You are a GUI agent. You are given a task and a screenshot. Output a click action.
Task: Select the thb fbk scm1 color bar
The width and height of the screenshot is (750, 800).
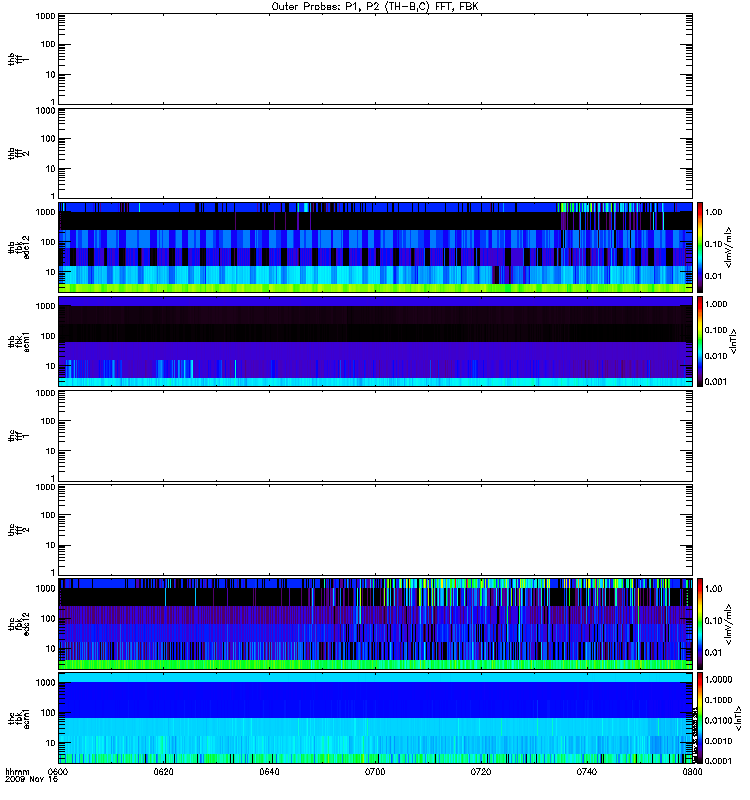pyautogui.click(x=700, y=341)
